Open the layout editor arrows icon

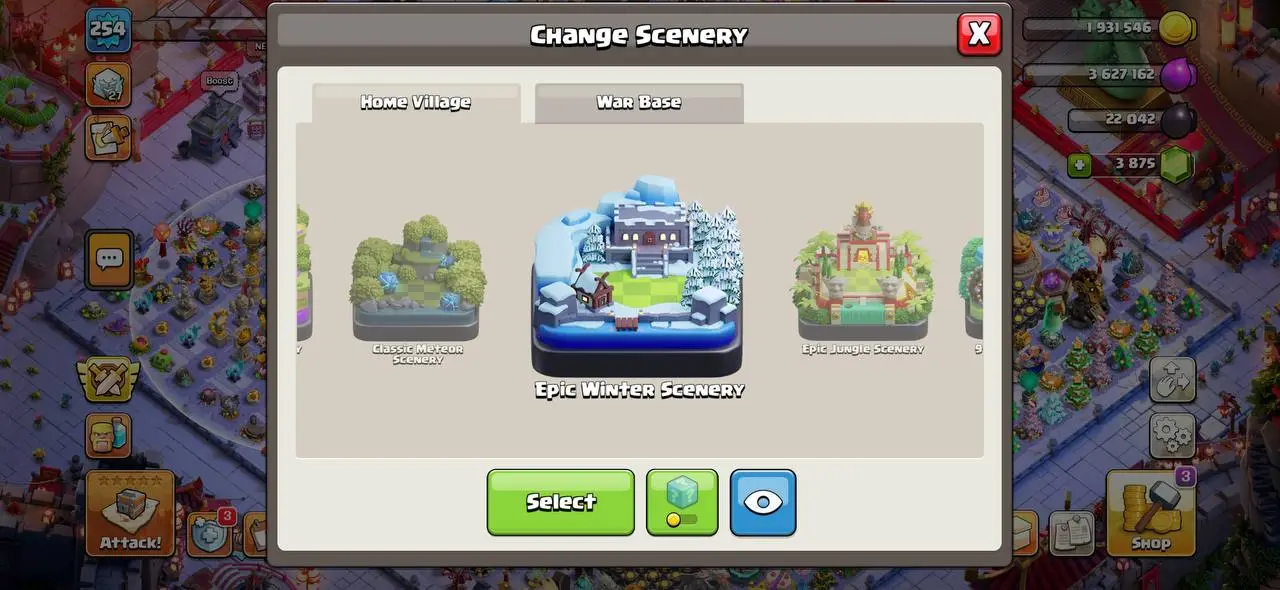1172,380
